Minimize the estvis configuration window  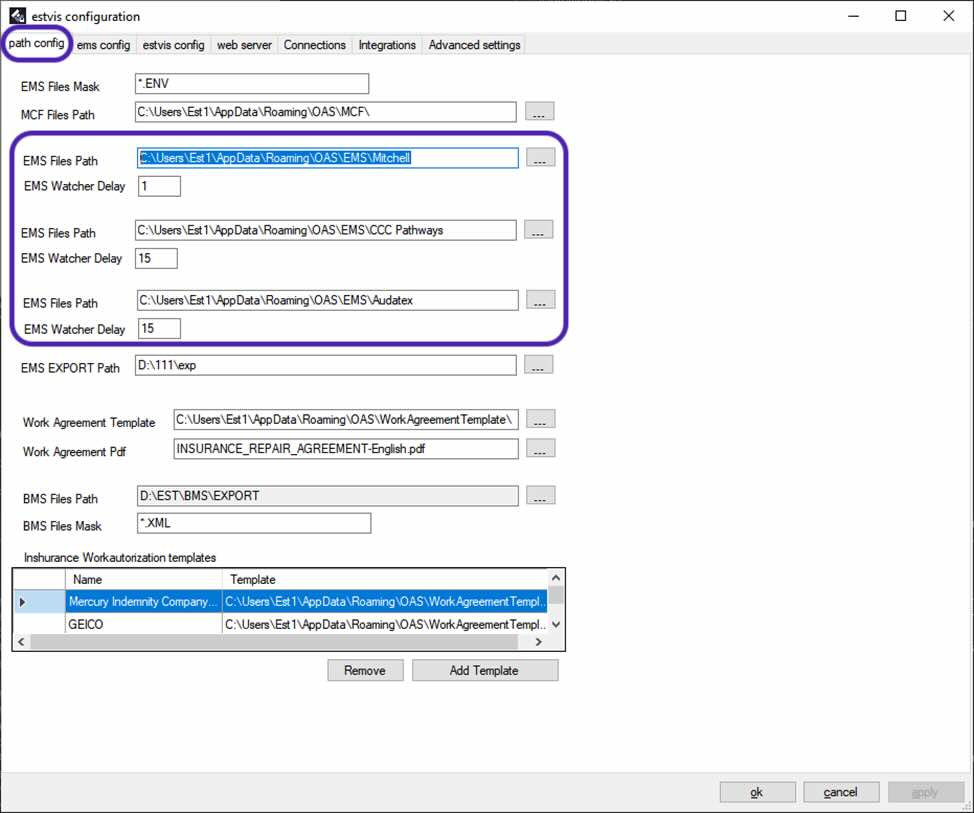tap(854, 16)
